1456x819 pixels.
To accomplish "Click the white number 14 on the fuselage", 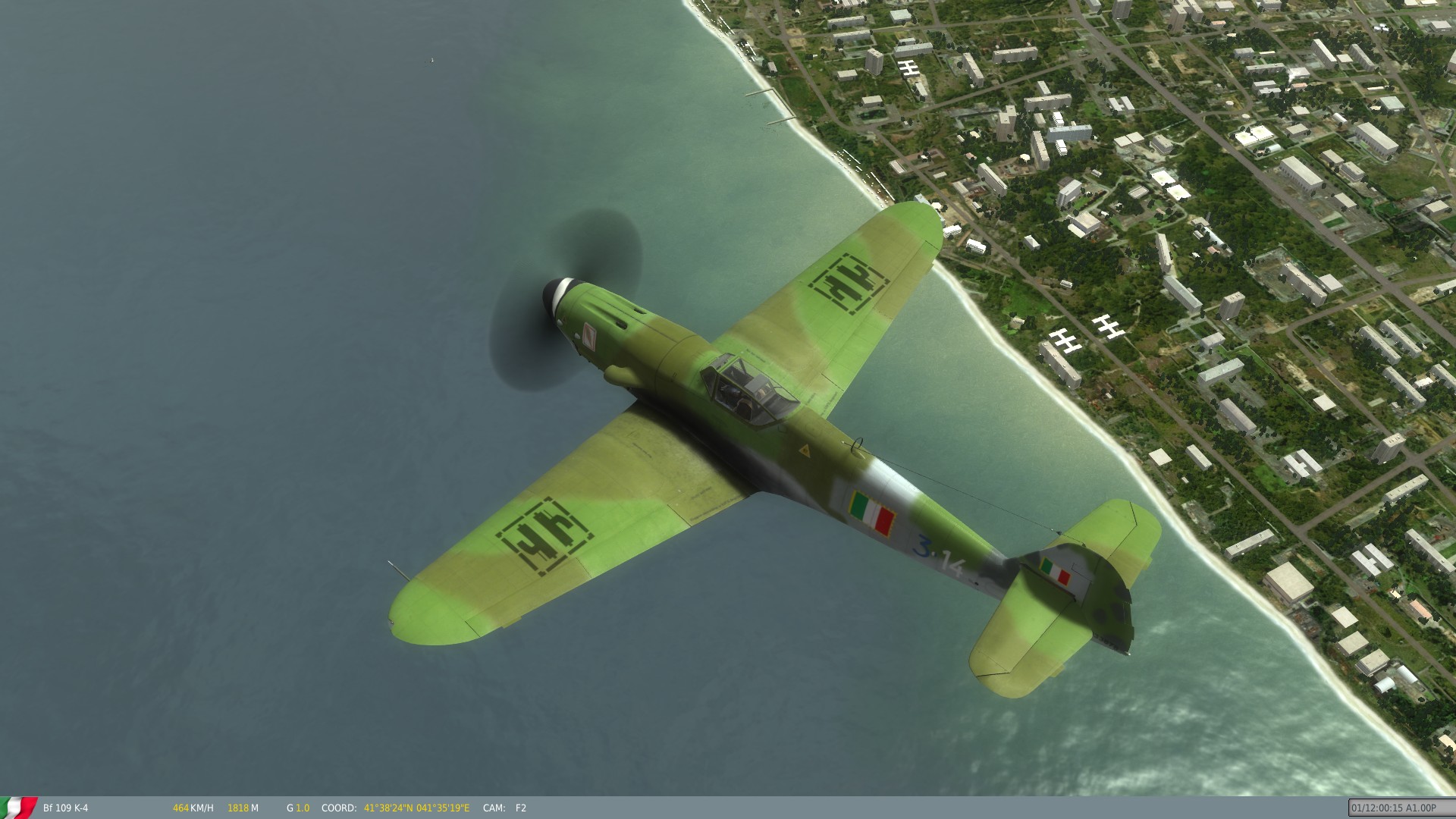I will (952, 563).
